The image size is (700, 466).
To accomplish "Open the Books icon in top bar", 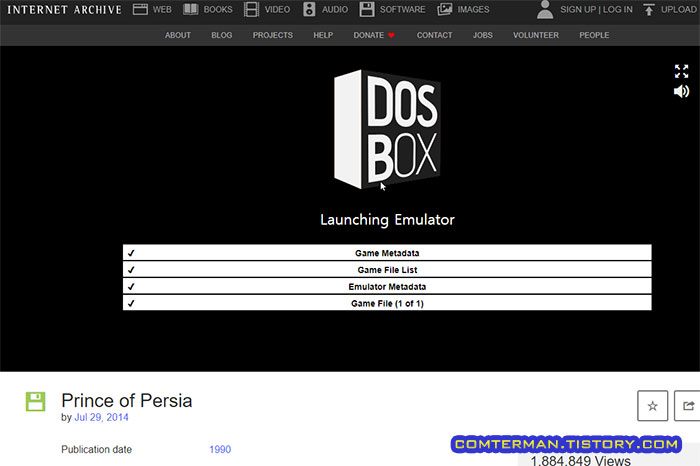I will pyautogui.click(x=191, y=9).
